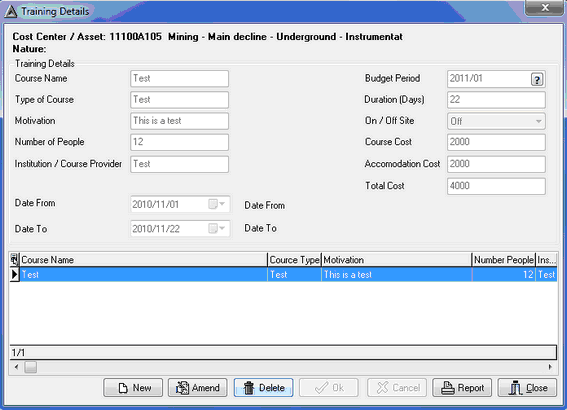
Task: Click the row pointer arrow of Test record
Action: coord(14,274)
